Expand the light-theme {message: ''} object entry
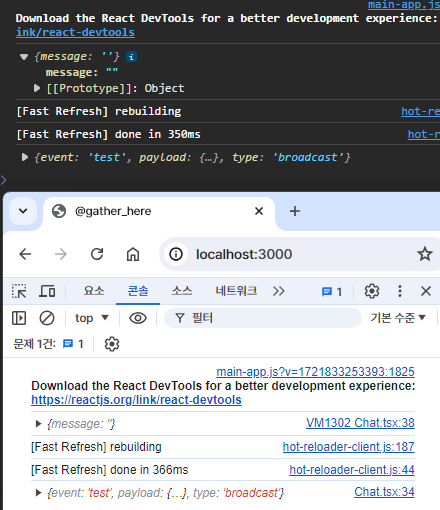This screenshot has height=510, width=440. click(38, 424)
